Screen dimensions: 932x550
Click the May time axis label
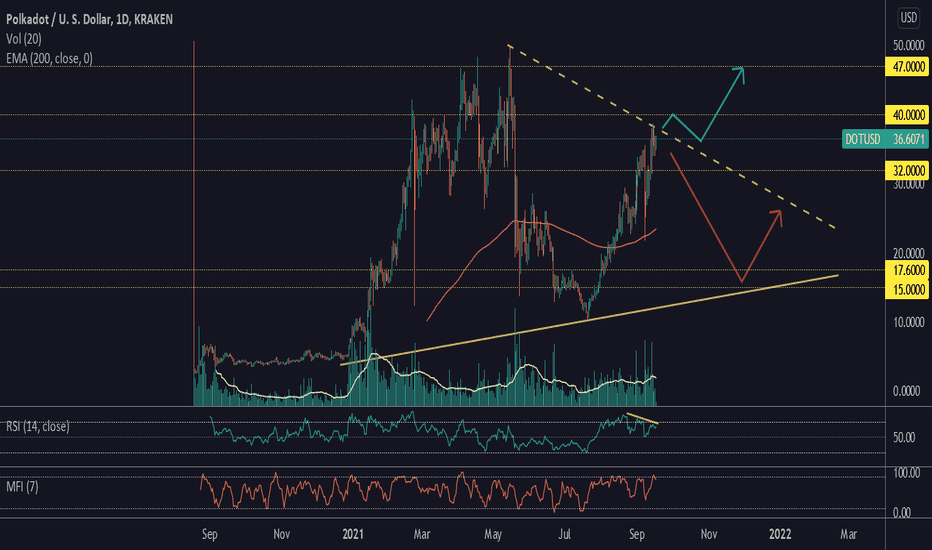493,534
